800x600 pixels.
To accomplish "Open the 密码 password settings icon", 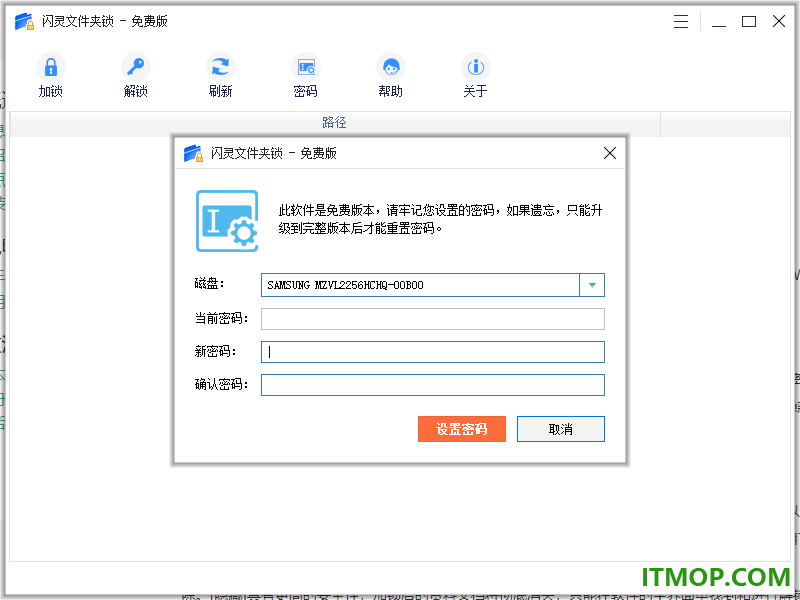I will click(x=306, y=67).
